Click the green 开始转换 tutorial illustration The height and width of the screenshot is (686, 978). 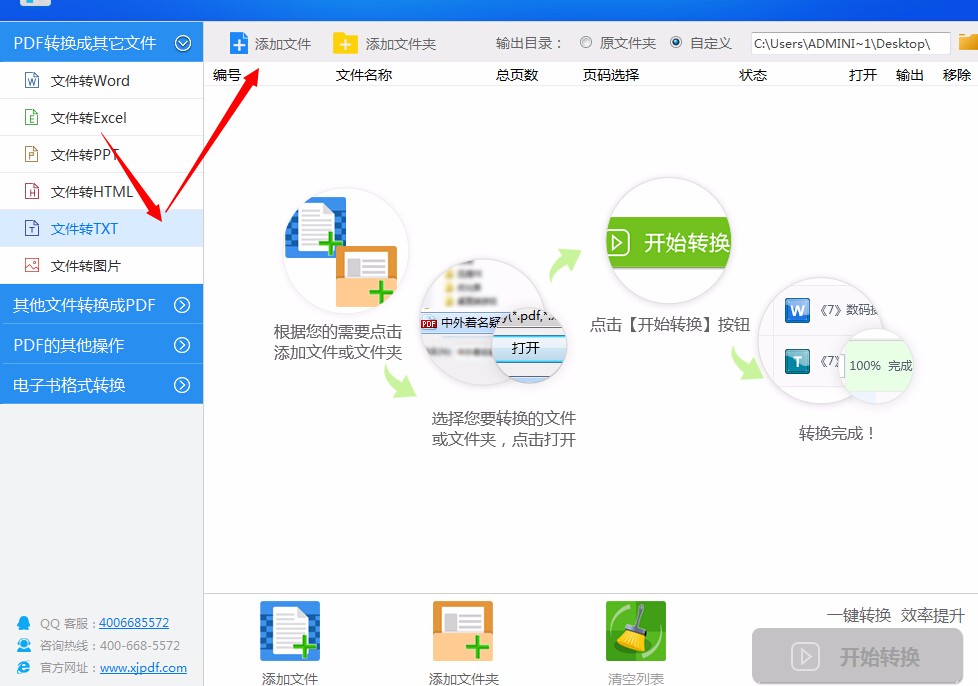(x=669, y=241)
